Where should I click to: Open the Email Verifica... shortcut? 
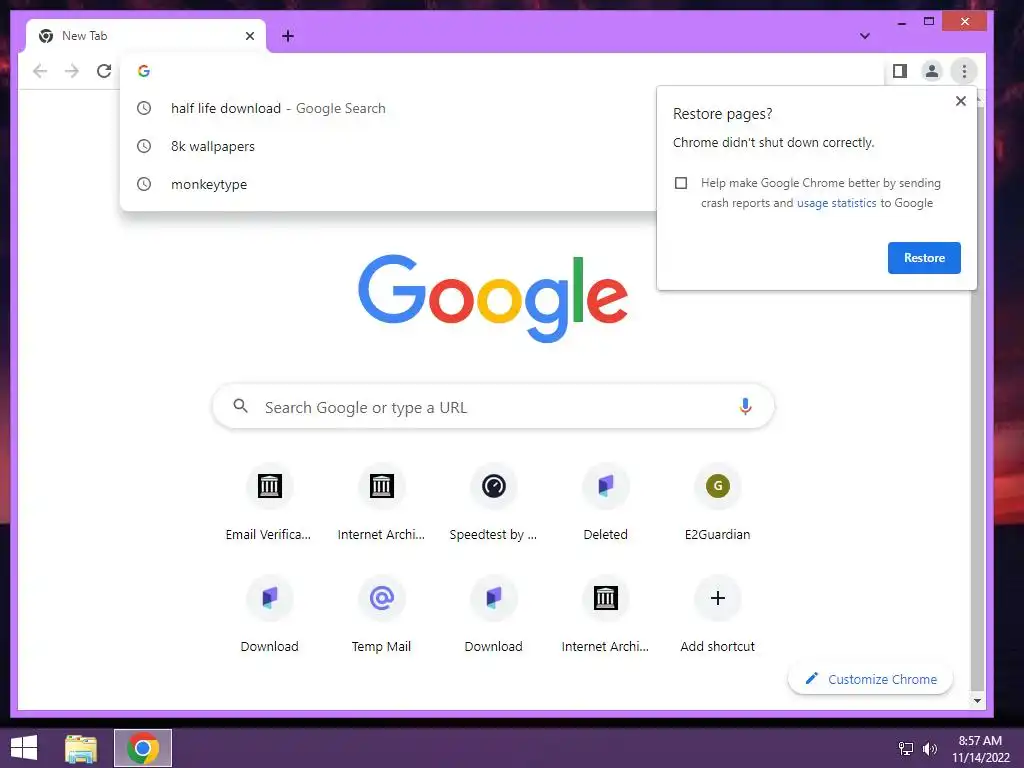click(x=269, y=503)
